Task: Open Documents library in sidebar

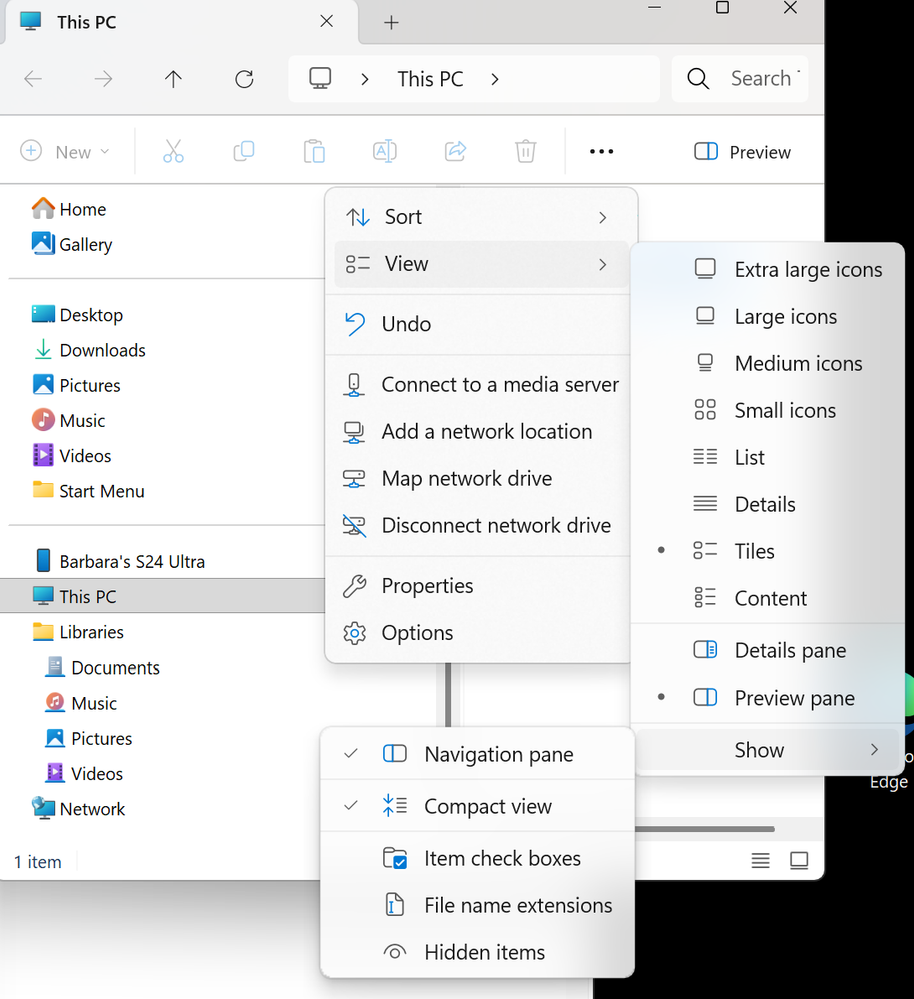Action: point(102,667)
